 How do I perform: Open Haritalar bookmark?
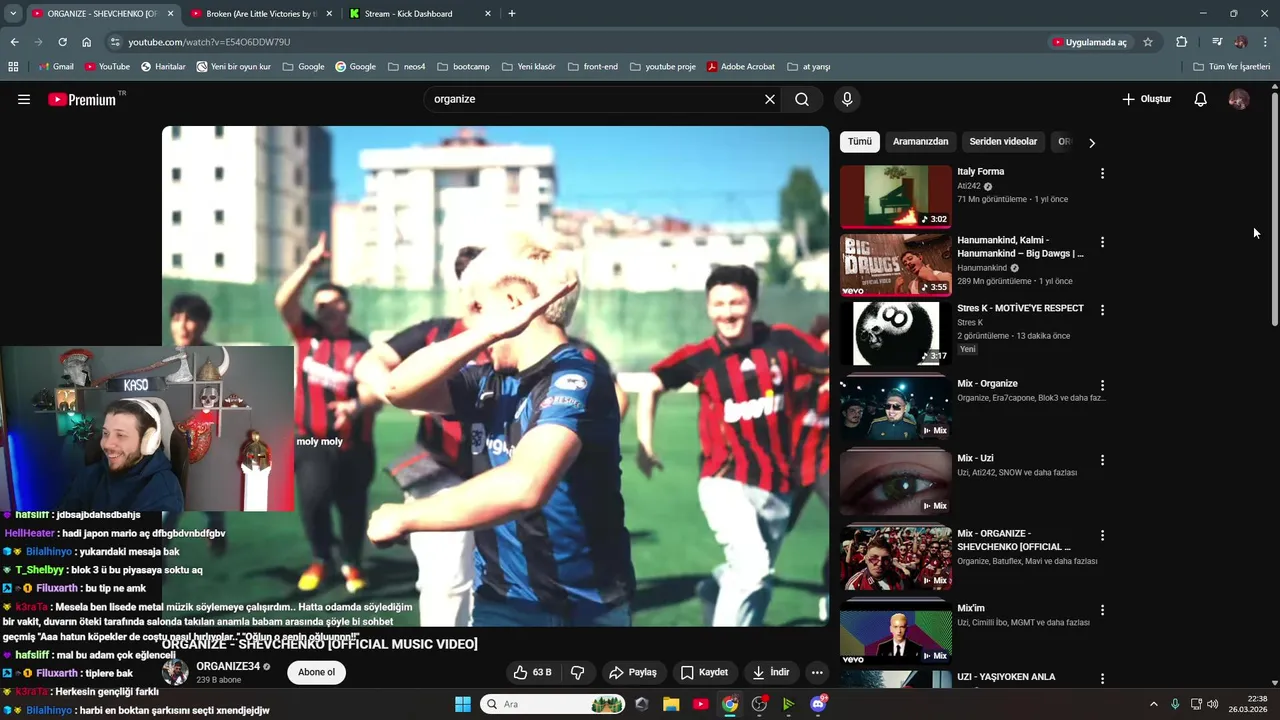coord(163,66)
